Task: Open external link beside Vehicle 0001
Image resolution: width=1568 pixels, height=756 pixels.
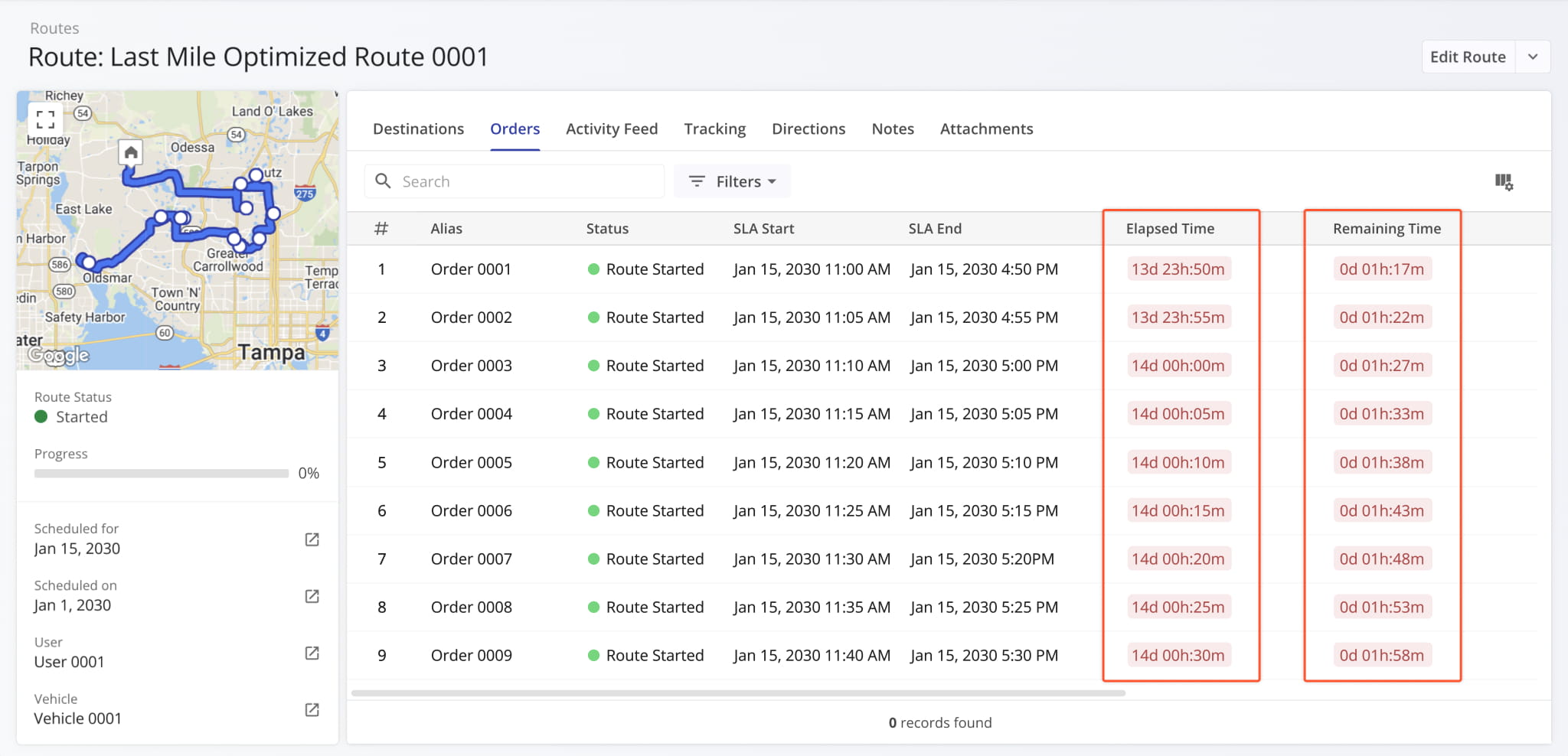Action: click(x=312, y=710)
